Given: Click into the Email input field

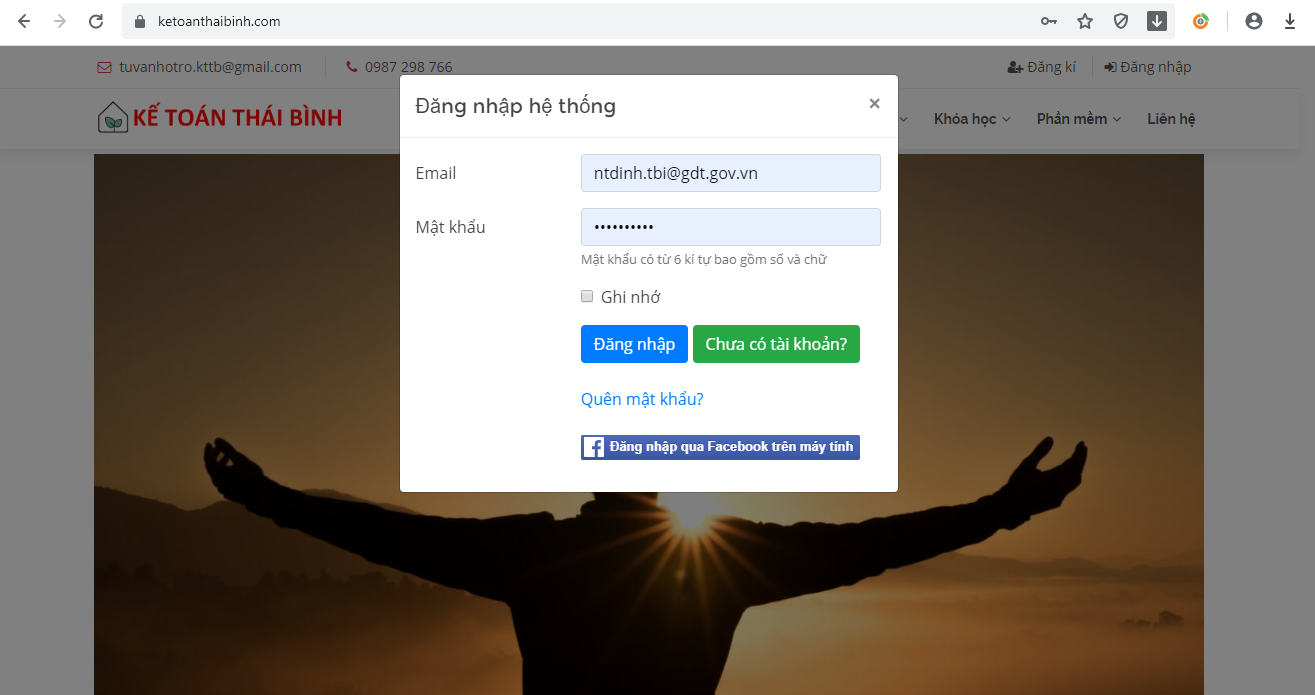Looking at the screenshot, I should pos(730,173).
